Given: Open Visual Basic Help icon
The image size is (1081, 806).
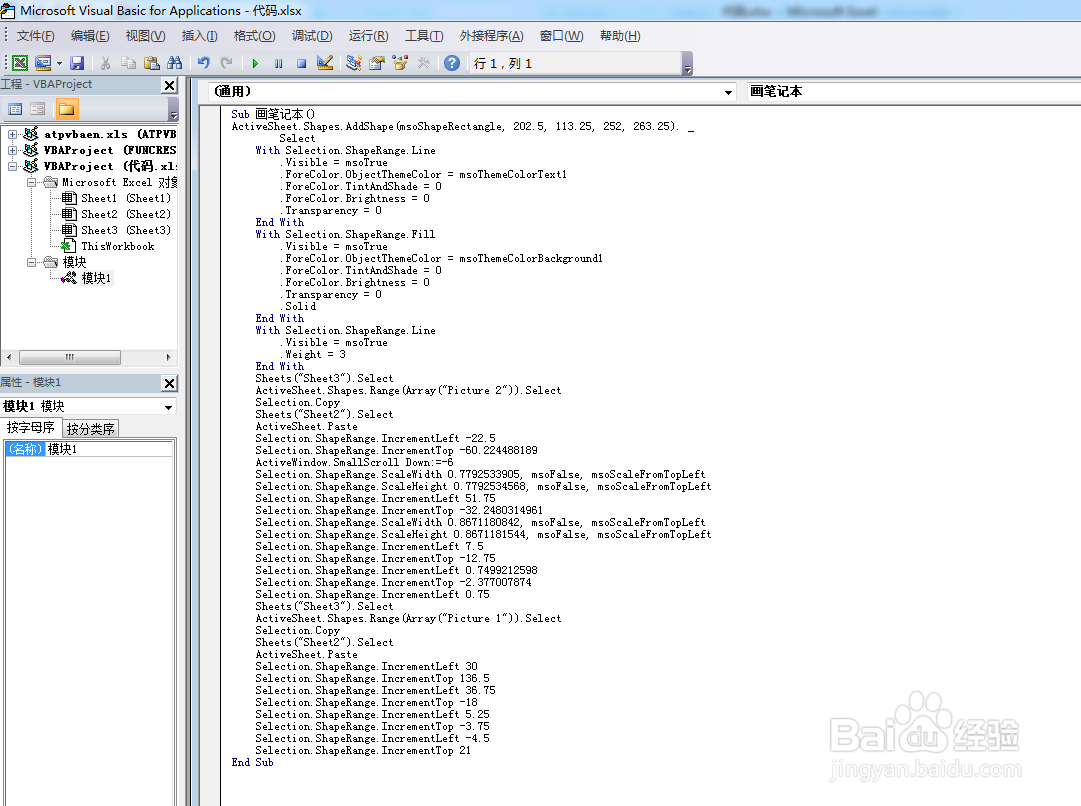Looking at the screenshot, I should pos(452,63).
